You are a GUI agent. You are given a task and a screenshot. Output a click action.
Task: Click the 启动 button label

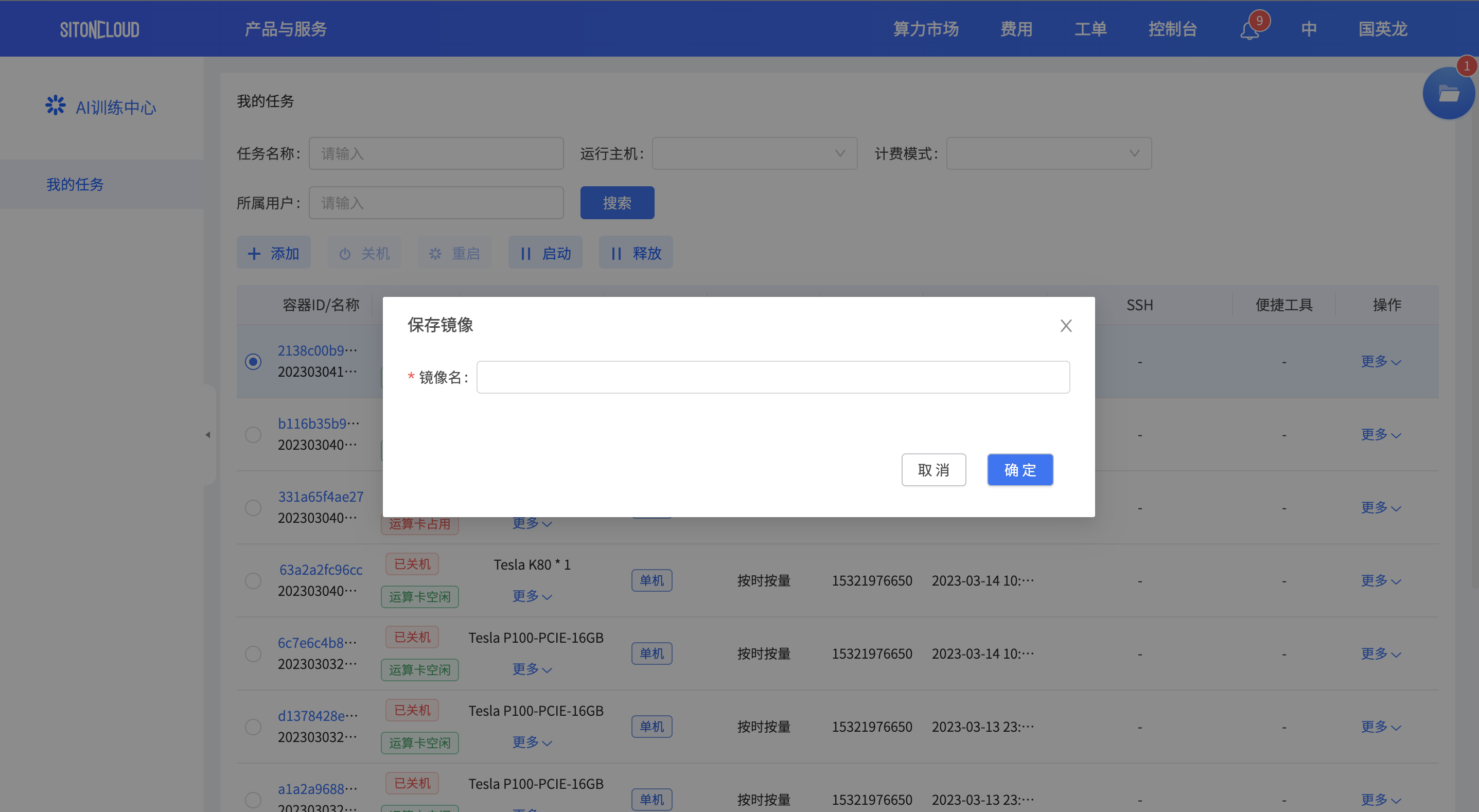pos(556,253)
